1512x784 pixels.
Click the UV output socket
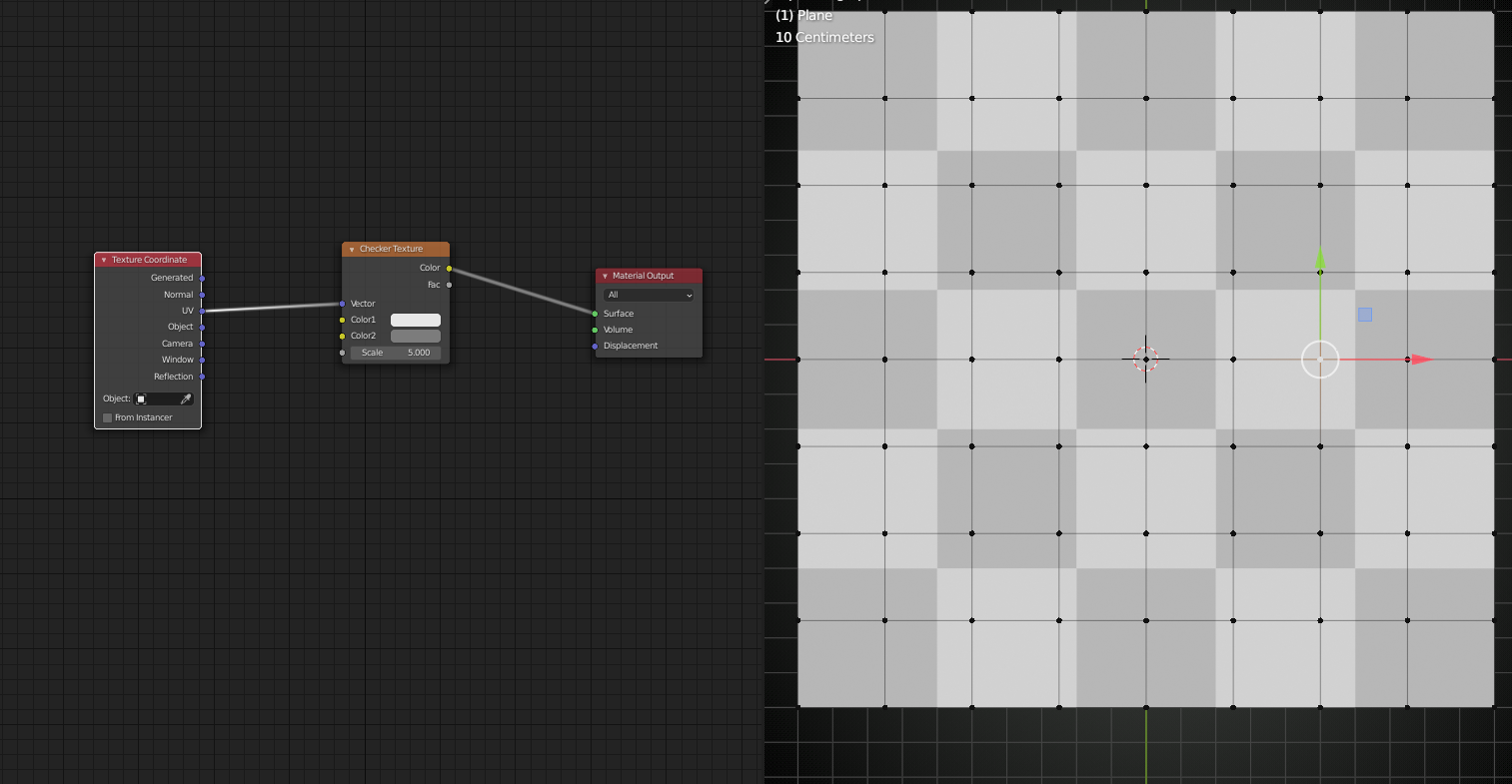(202, 311)
